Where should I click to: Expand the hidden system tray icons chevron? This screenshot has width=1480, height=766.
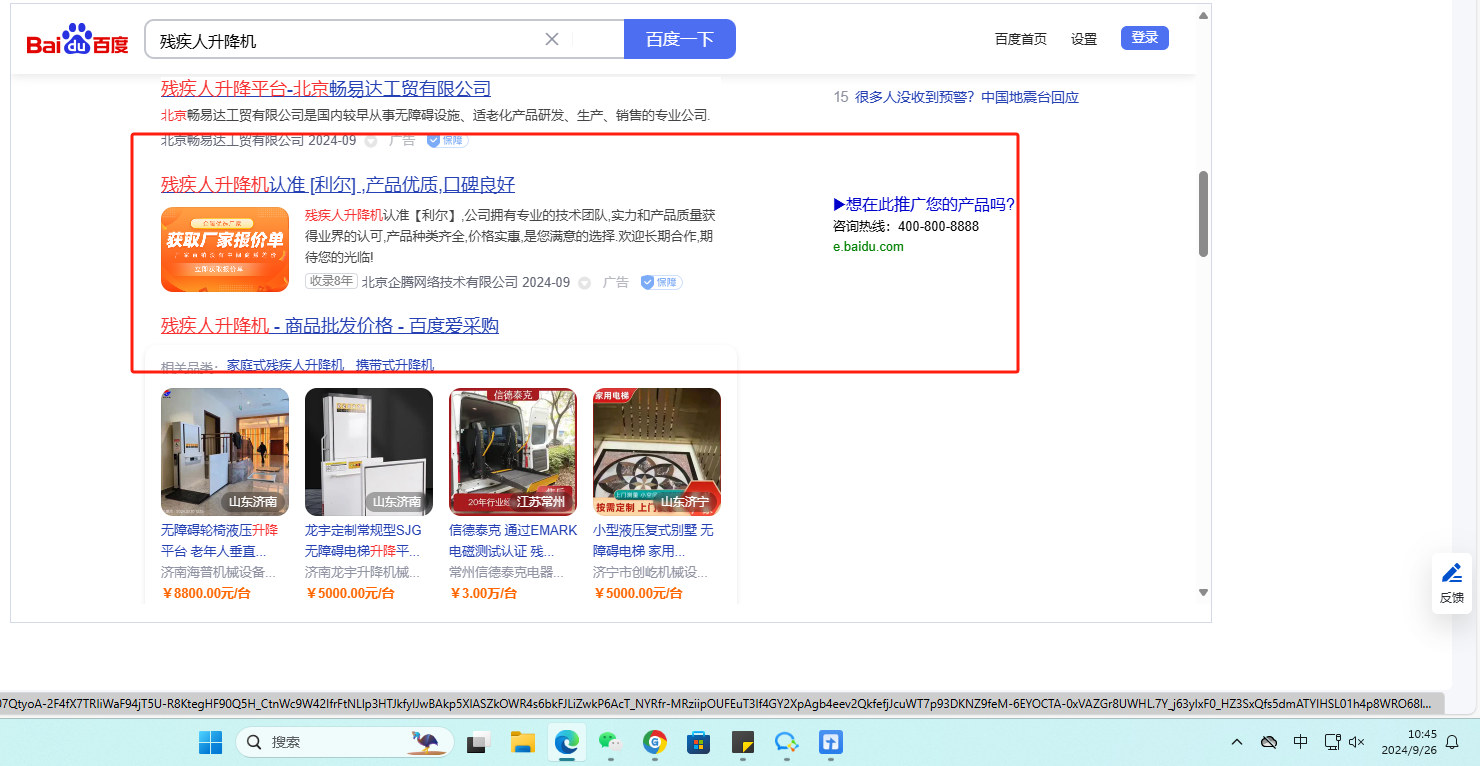click(x=1237, y=742)
